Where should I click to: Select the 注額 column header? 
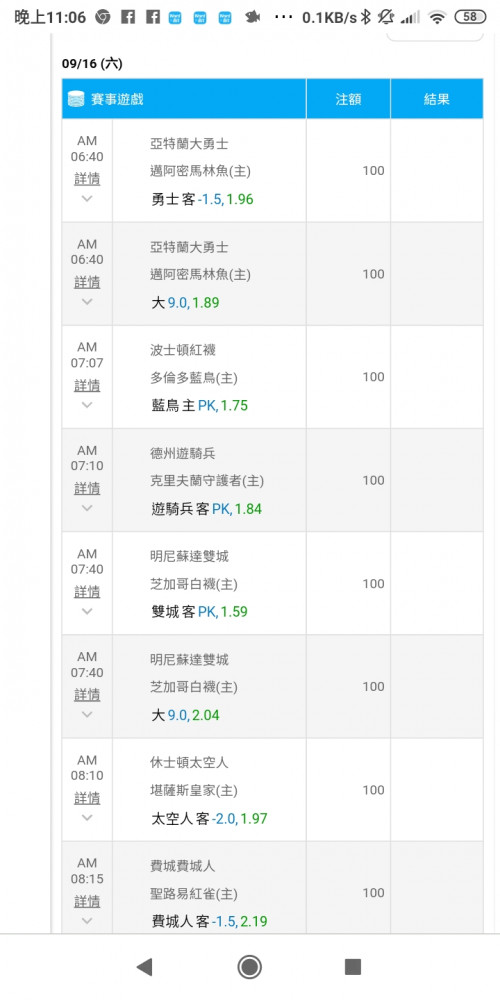349,99
